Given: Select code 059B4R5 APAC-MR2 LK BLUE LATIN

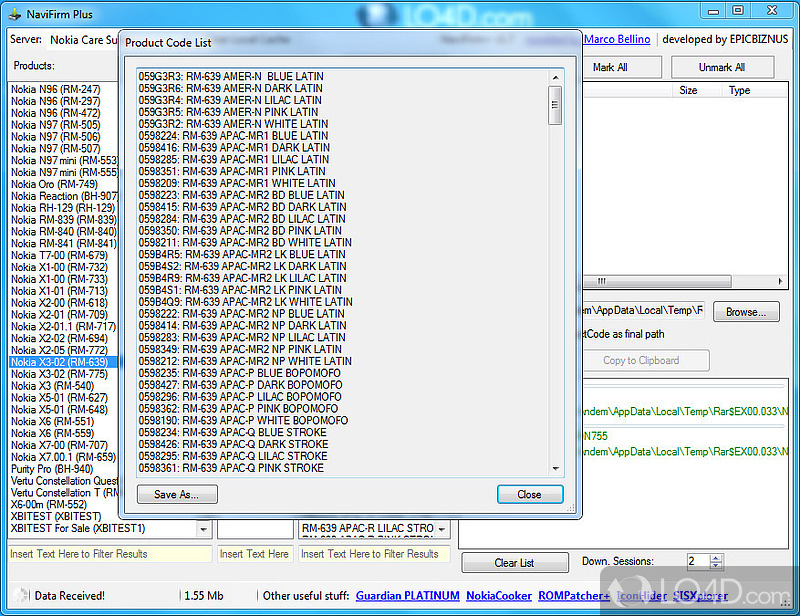Looking at the screenshot, I should coord(242,254).
